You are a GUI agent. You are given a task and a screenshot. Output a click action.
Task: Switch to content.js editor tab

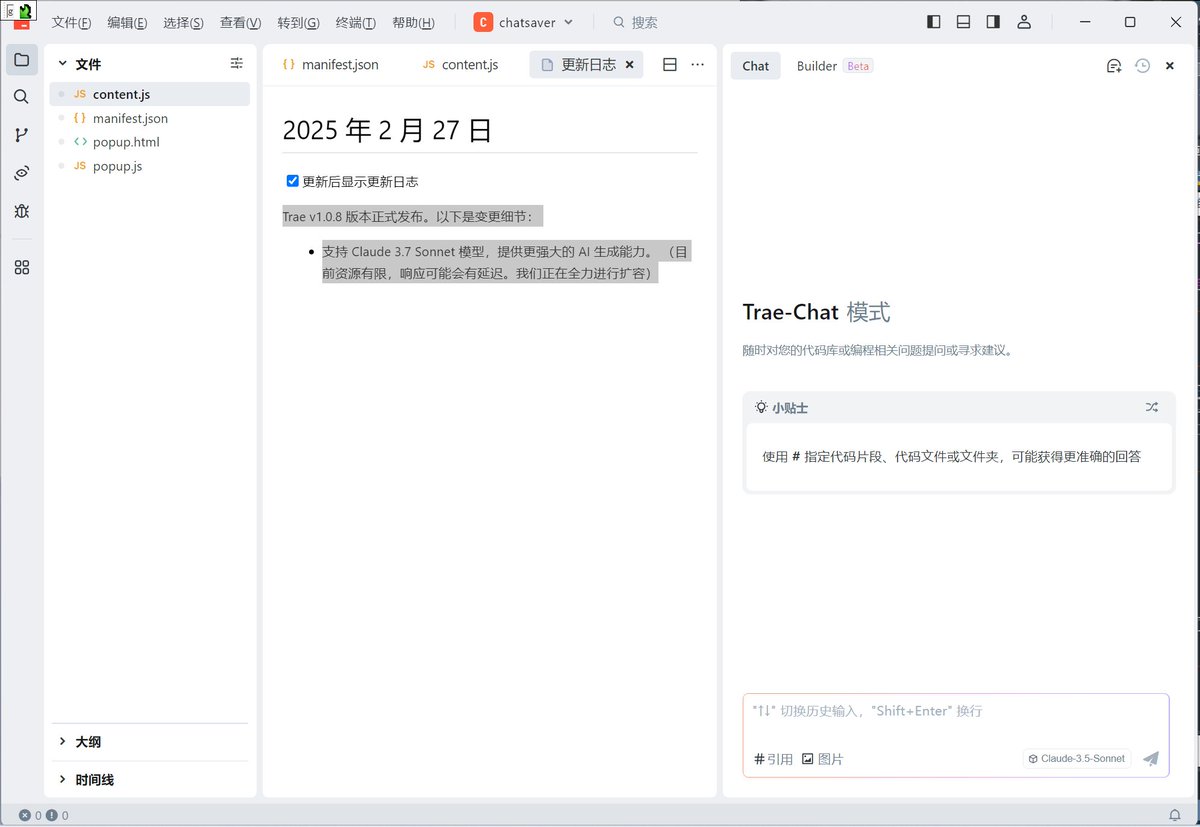pos(460,64)
